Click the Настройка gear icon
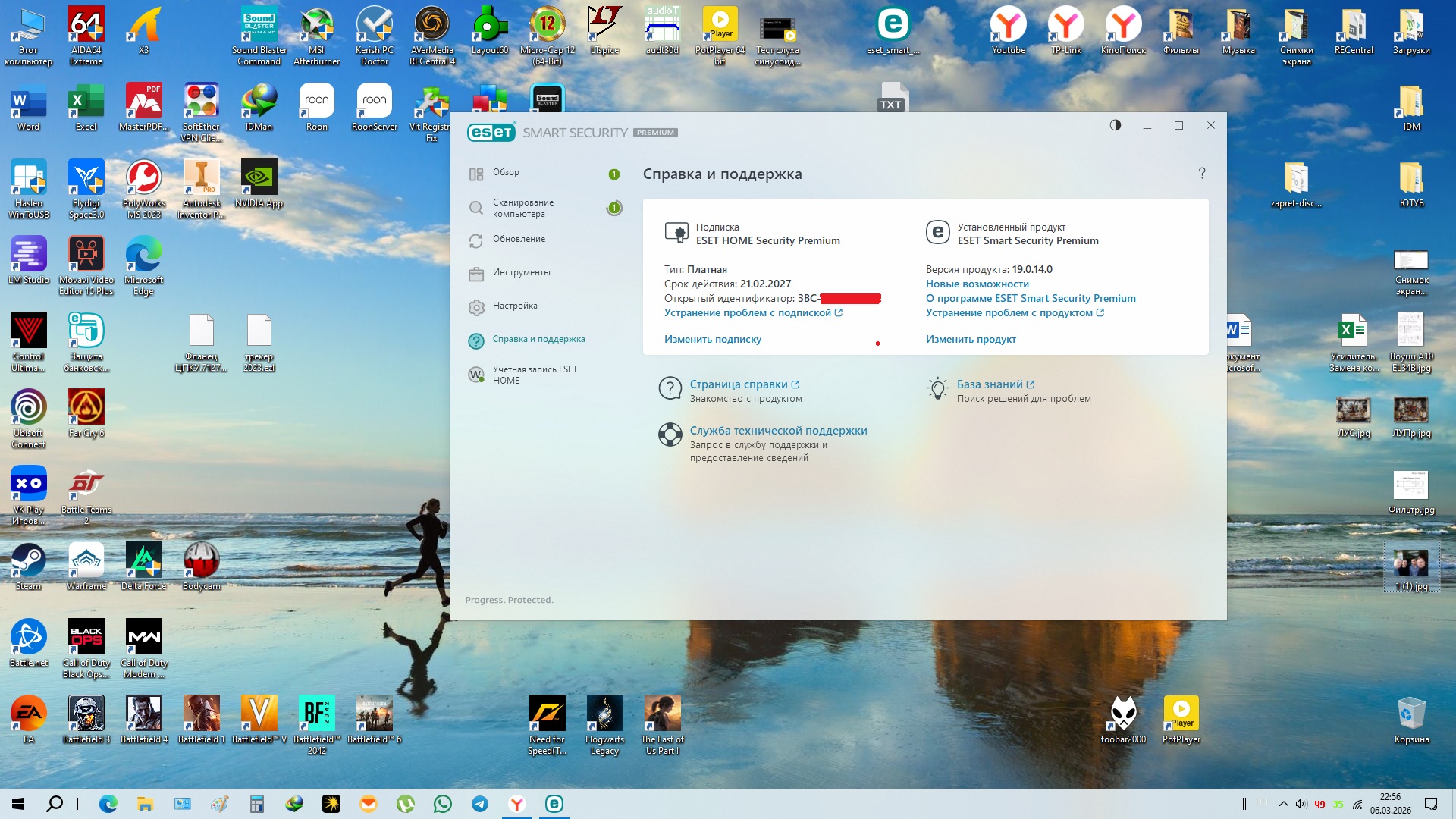 click(x=475, y=307)
